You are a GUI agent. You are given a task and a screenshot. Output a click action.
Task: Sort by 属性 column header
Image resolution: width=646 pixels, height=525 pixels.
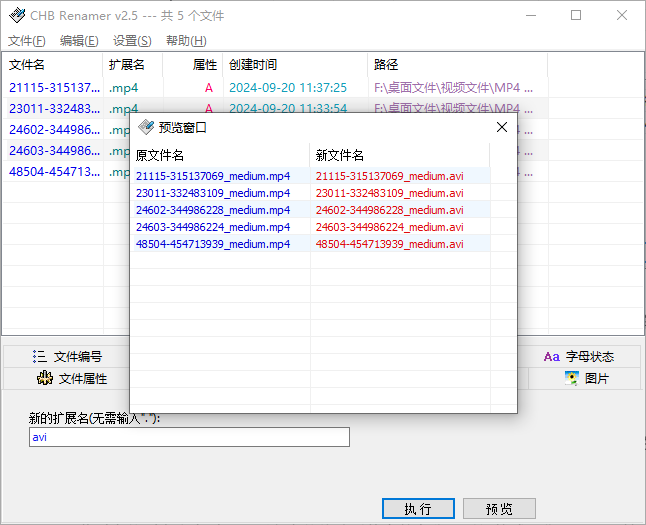(193, 65)
